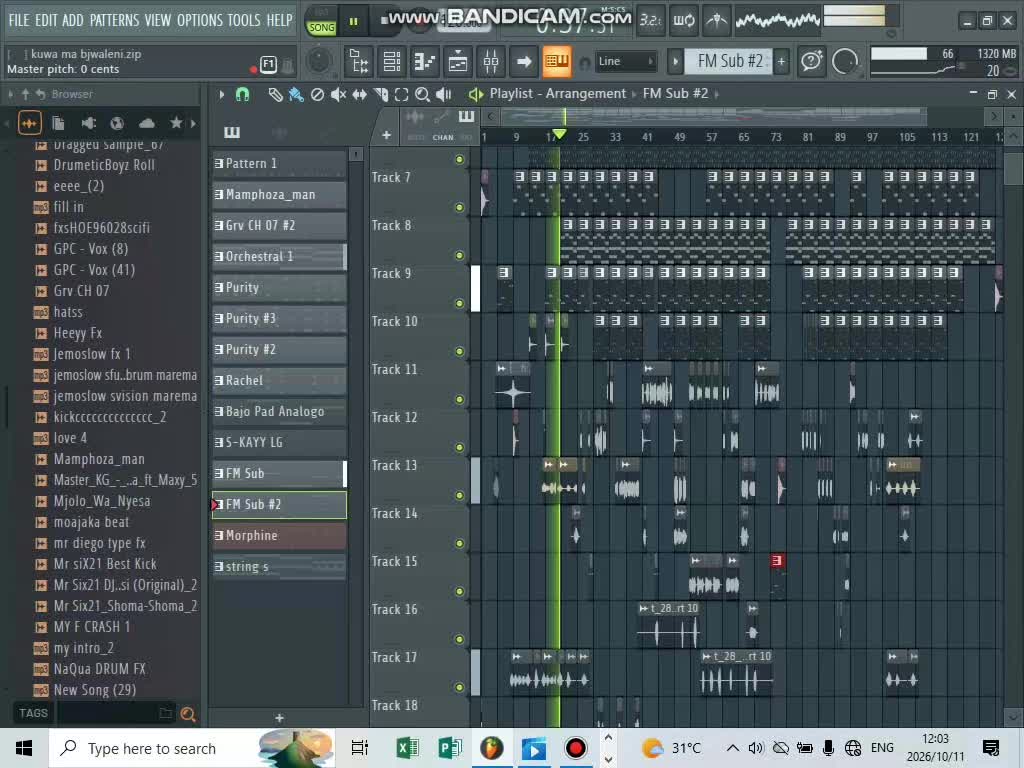This screenshot has width=1024, height=768.
Task: Select the Bajo Pad Analogo pattern
Action: (x=279, y=411)
